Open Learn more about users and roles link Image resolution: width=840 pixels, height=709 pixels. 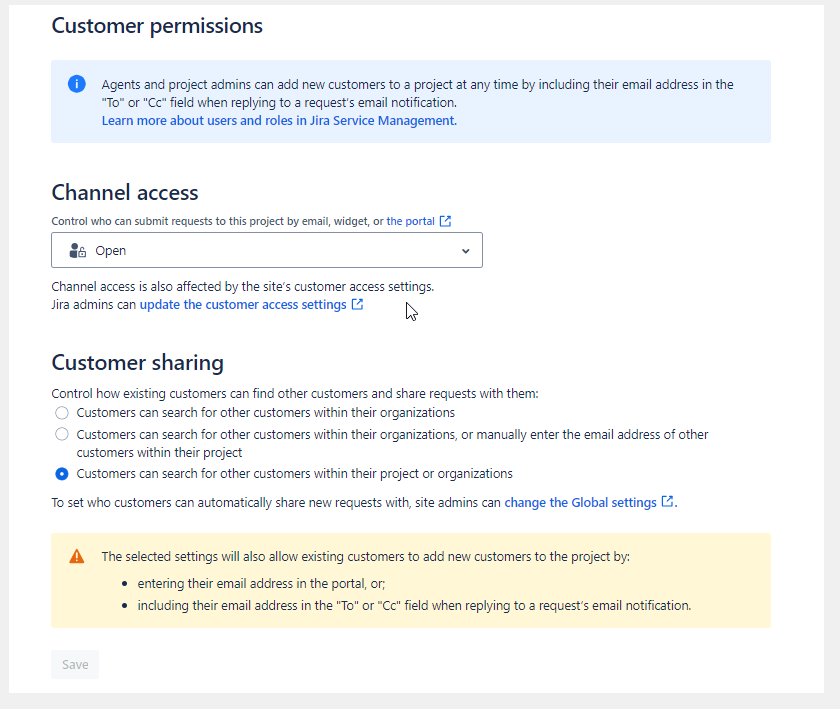point(279,121)
